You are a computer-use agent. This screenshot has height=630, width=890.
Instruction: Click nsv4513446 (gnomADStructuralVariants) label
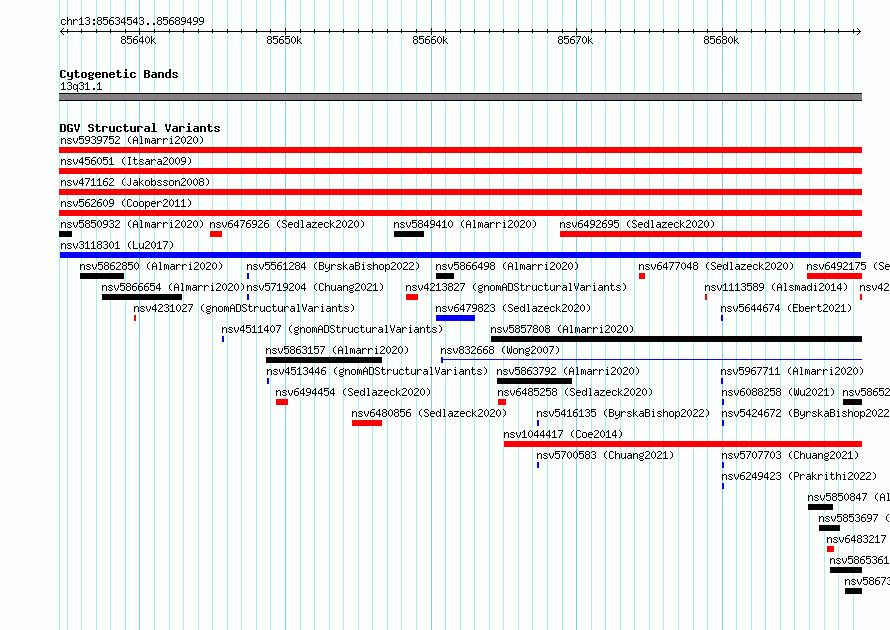click(377, 371)
